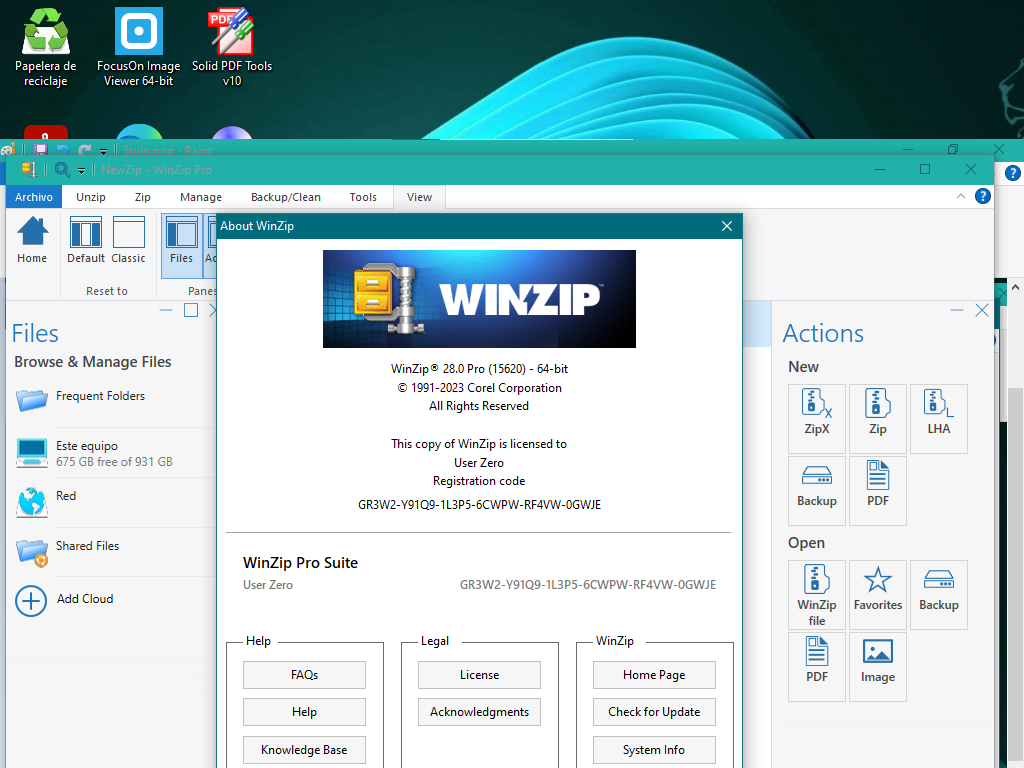This screenshot has width=1024, height=768.
Task: Open the Archivo menu tab
Action: [x=34, y=197]
